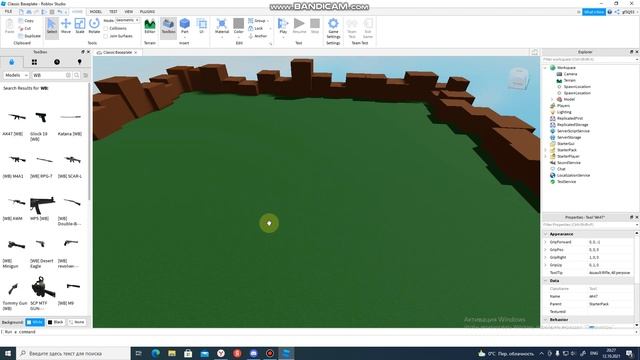Switch to the MODEL ribbon tab
This screenshot has height=360, width=640.
pos(96,11)
